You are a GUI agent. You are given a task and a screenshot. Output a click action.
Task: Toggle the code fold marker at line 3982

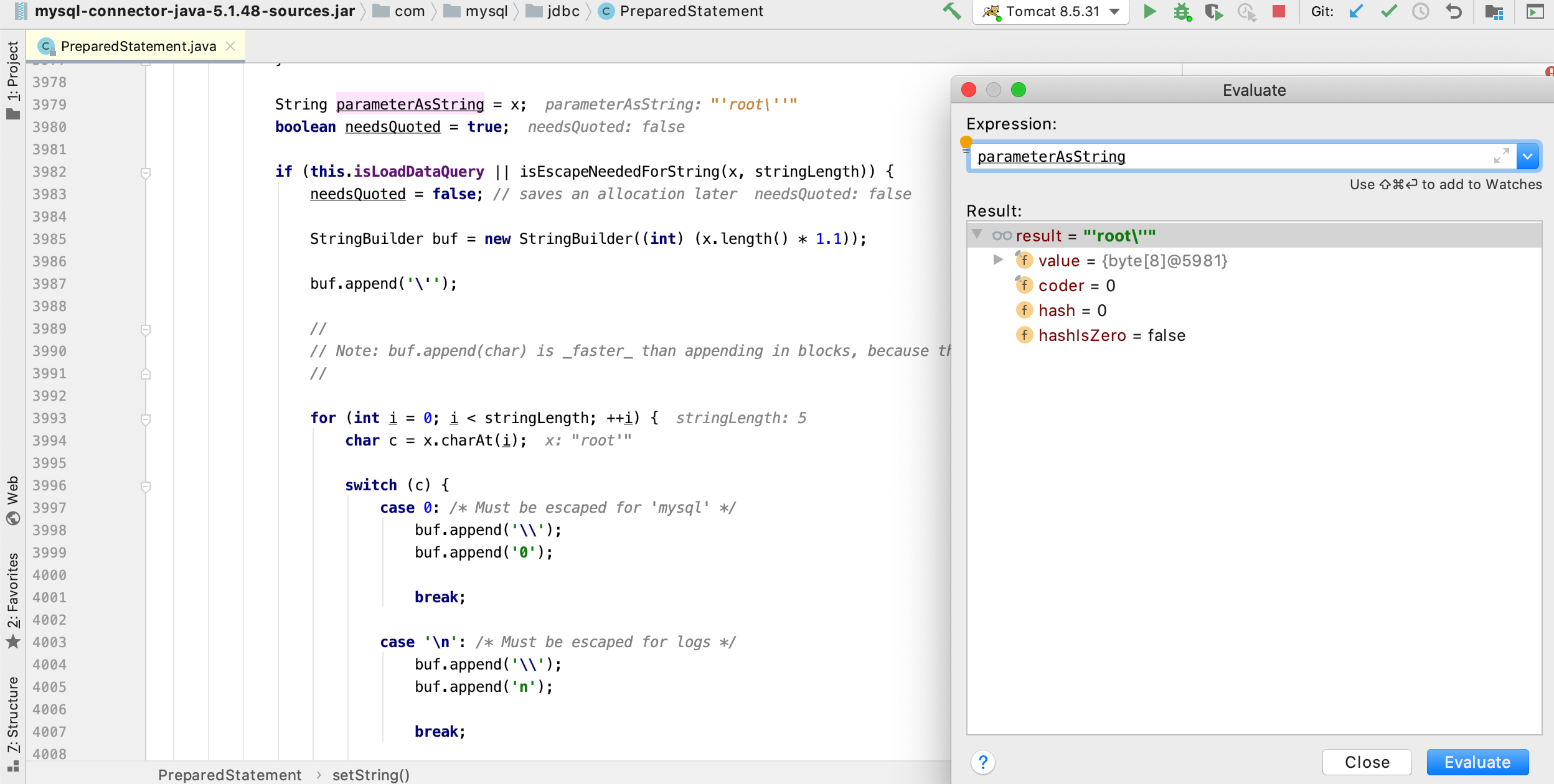tap(146, 172)
